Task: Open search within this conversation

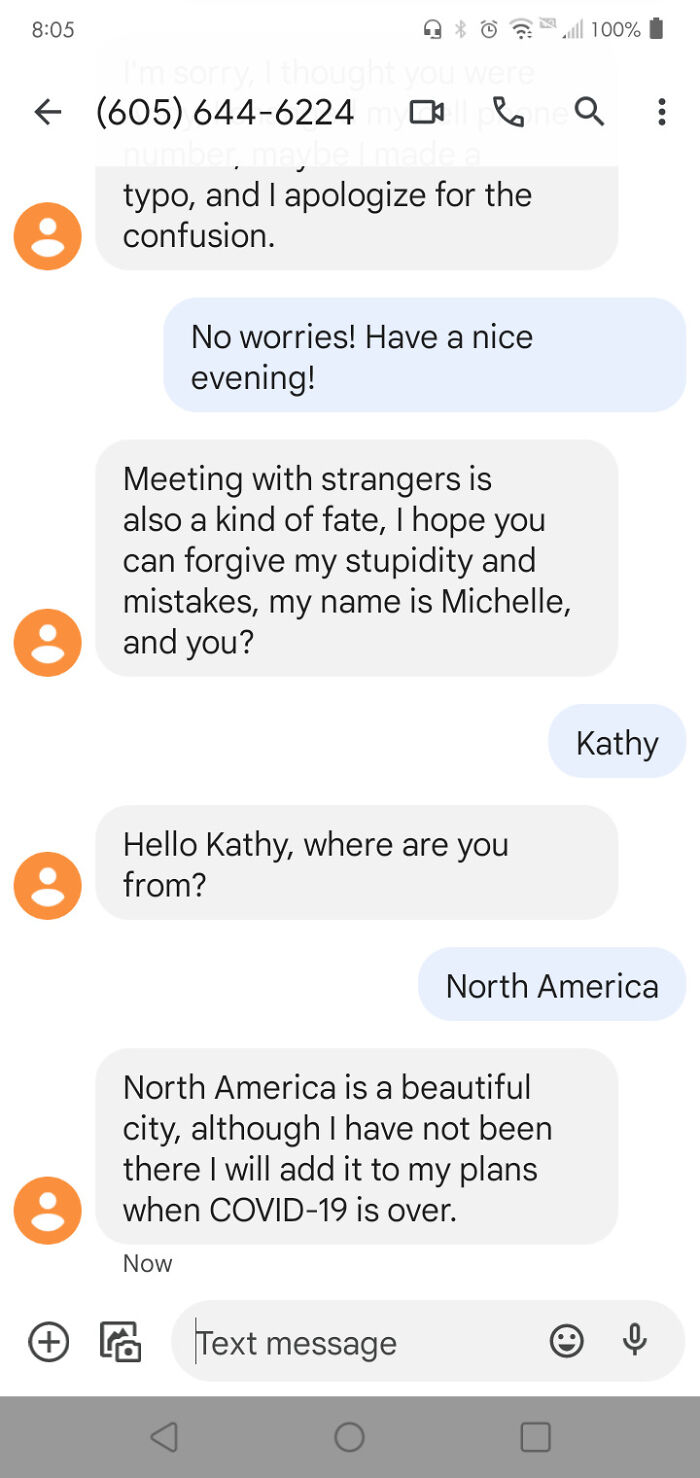Action: [589, 113]
